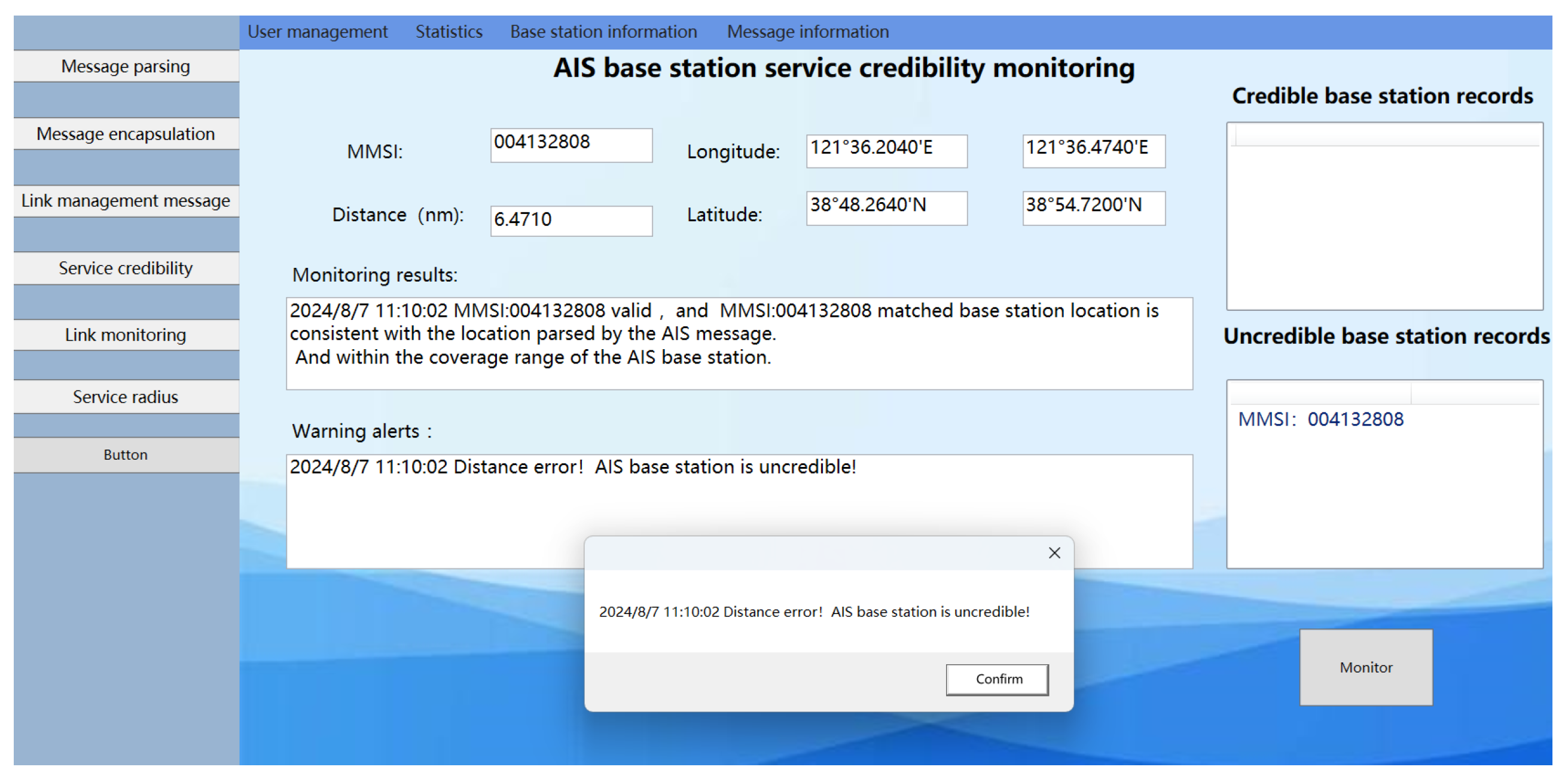This screenshot has width=1568, height=779.
Task: Switch to Link monitoring page
Action: [126, 335]
